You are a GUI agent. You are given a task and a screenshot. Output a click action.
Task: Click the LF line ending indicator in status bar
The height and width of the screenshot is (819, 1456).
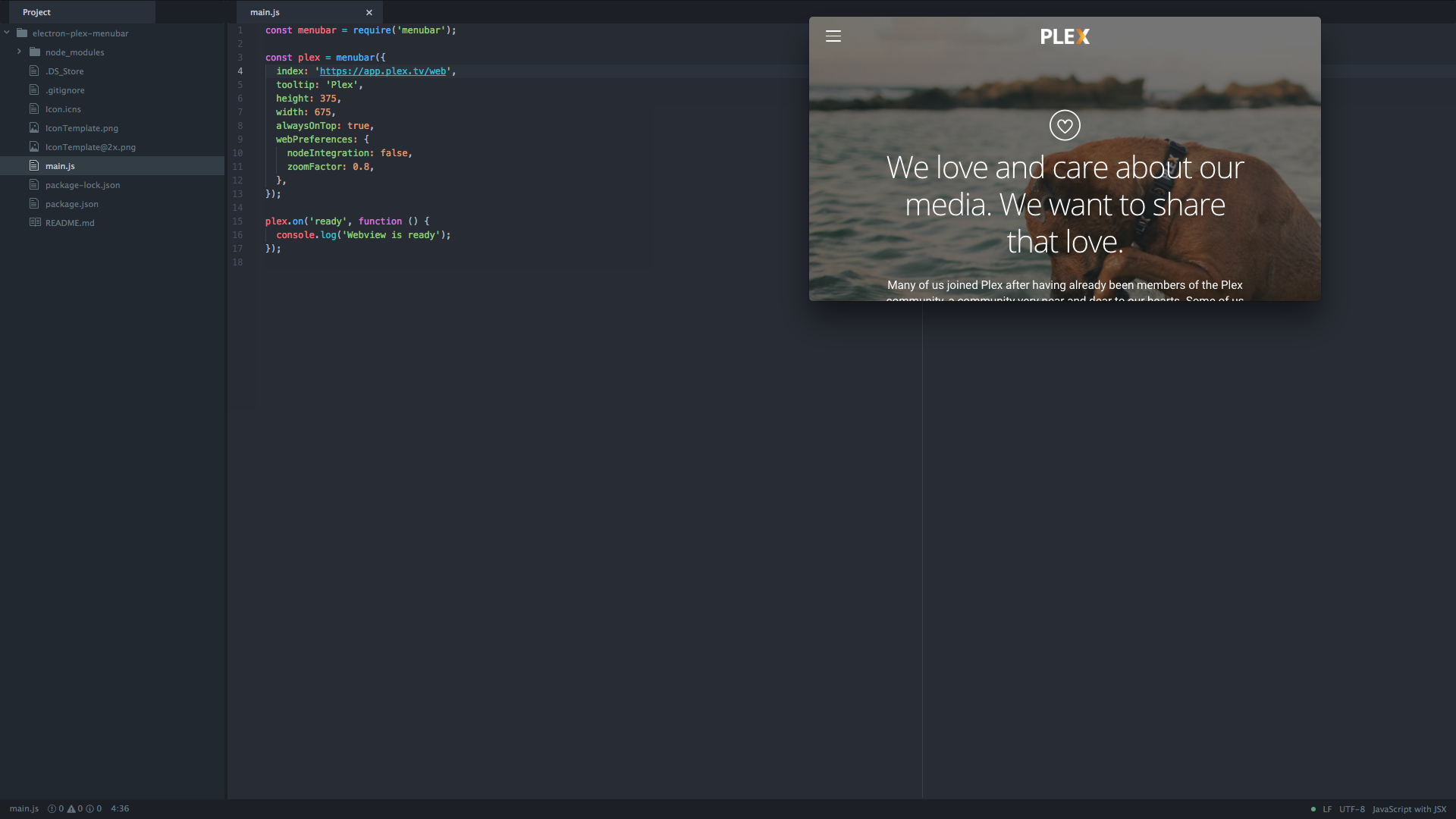[x=1326, y=808]
